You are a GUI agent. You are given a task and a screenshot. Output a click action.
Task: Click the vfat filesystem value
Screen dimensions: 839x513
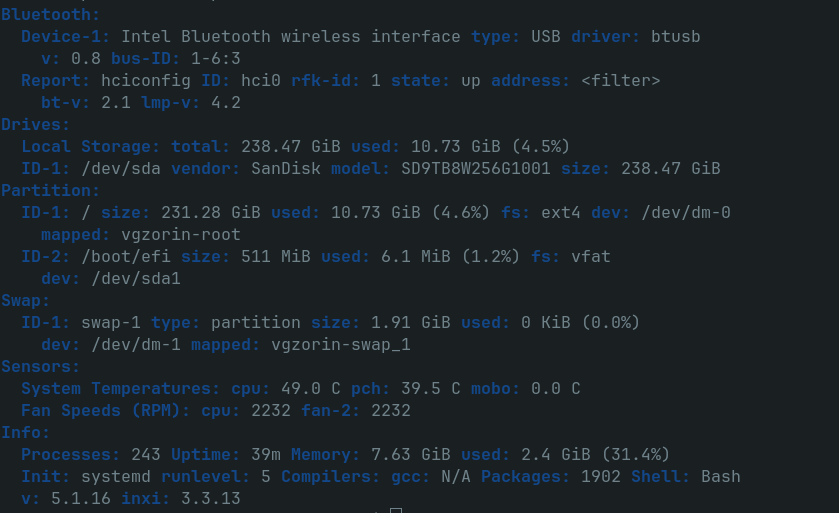(x=591, y=256)
